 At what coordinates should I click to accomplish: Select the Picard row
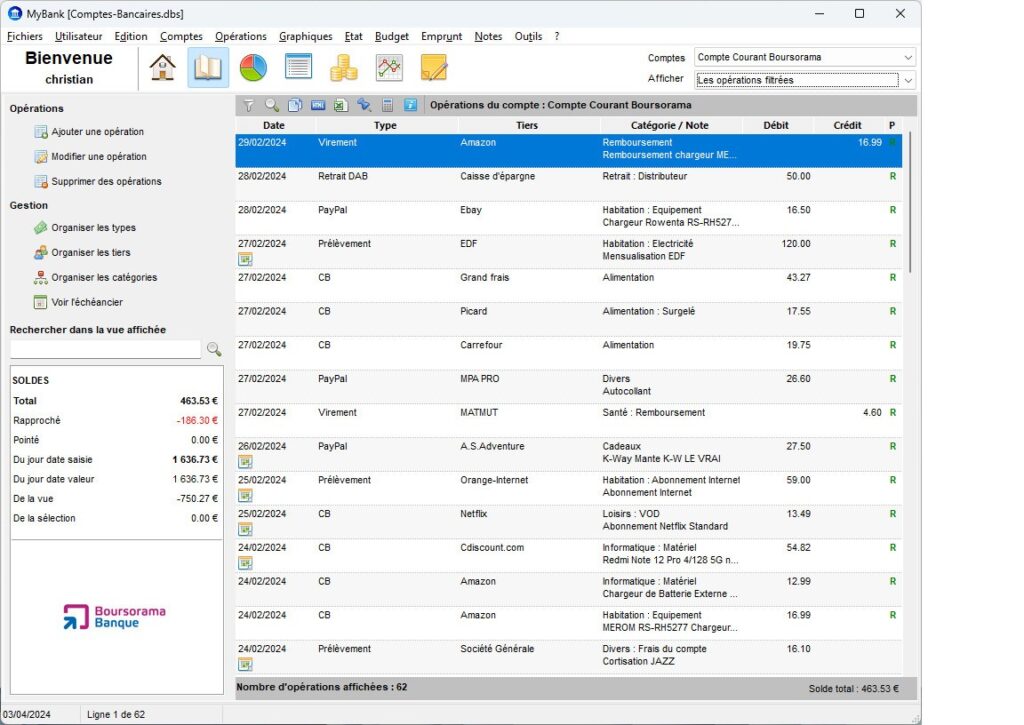point(568,319)
